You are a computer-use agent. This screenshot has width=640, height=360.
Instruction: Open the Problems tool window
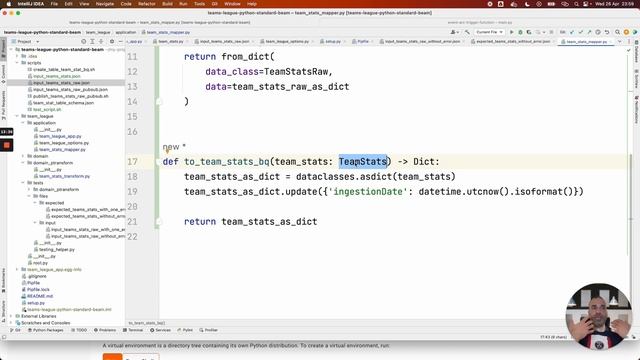[105, 330]
